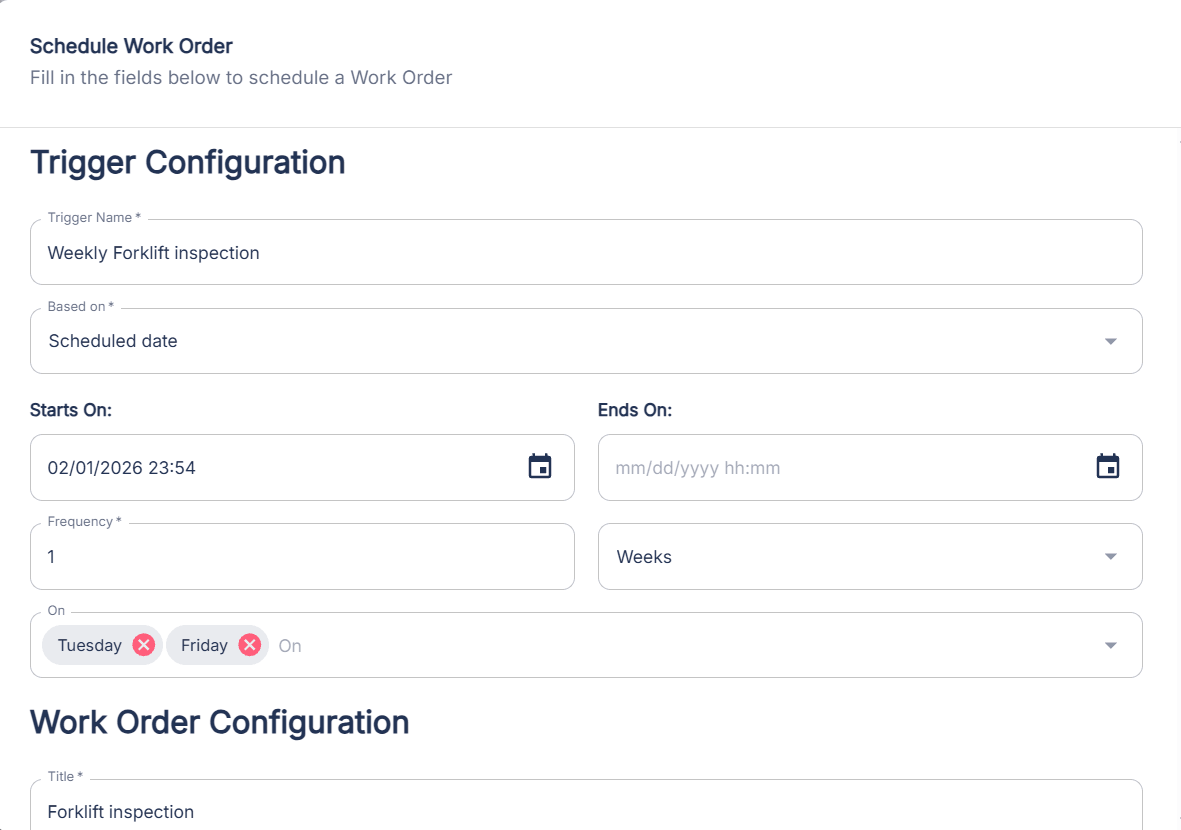Click the Scheduled date option text
Viewport: 1181px width, 830px height.
click(112, 341)
